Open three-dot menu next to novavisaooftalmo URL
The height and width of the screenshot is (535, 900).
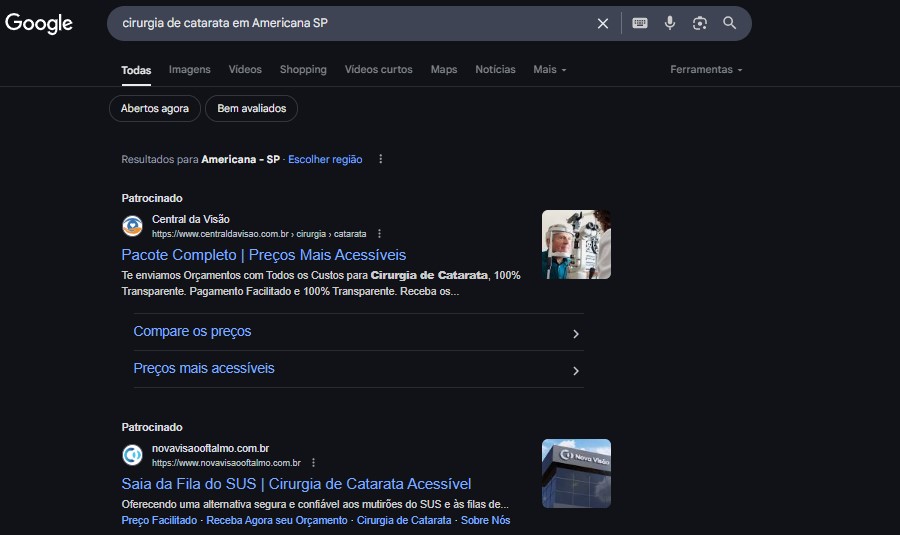click(313, 463)
